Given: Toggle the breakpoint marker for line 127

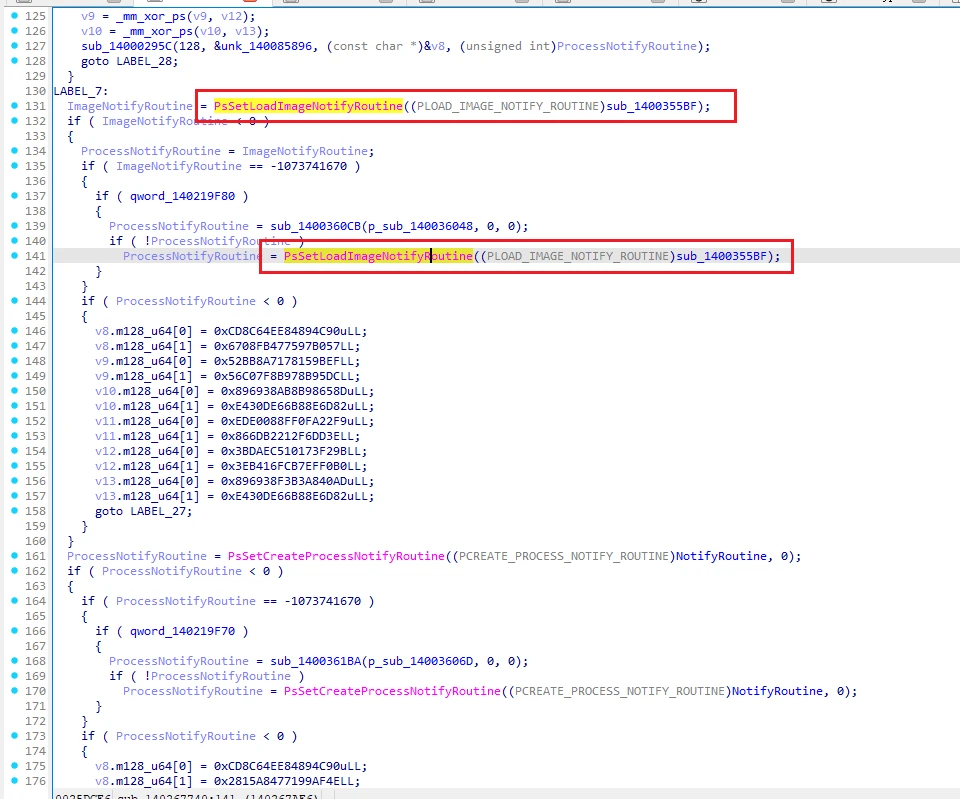Looking at the screenshot, I should pos(15,46).
